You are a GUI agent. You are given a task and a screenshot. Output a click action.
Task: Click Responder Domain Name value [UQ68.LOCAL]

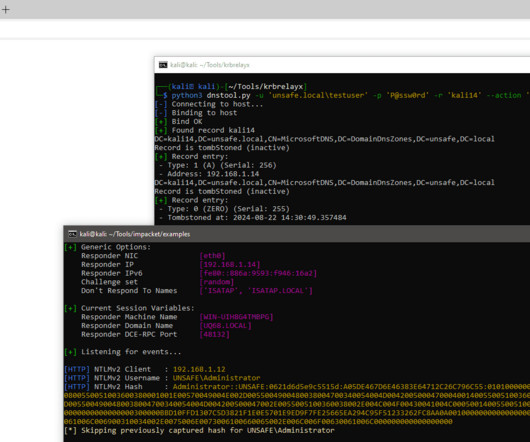click(x=225, y=326)
